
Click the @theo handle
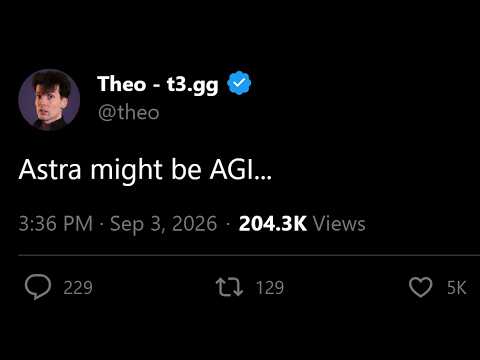click(x=129, y=113)
